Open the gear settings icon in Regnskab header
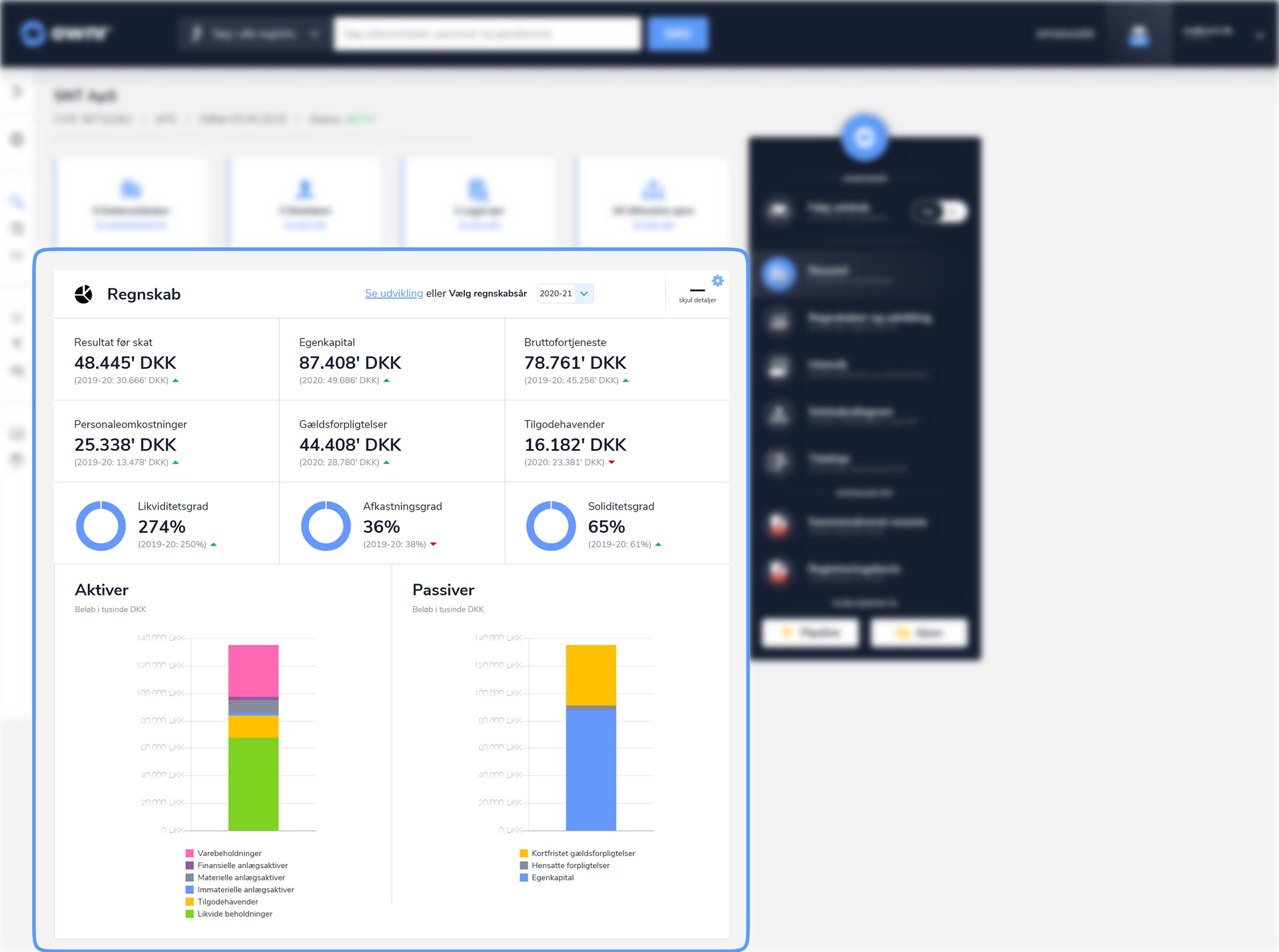 (x=717, y=281)
